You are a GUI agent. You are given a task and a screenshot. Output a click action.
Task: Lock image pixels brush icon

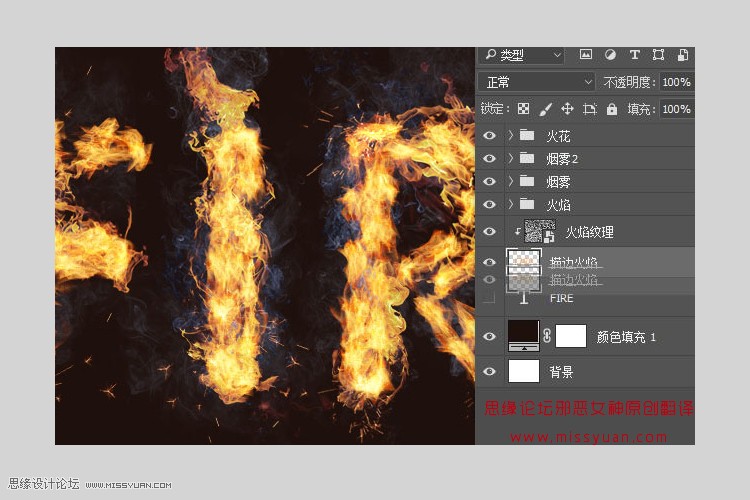point(545,109)
